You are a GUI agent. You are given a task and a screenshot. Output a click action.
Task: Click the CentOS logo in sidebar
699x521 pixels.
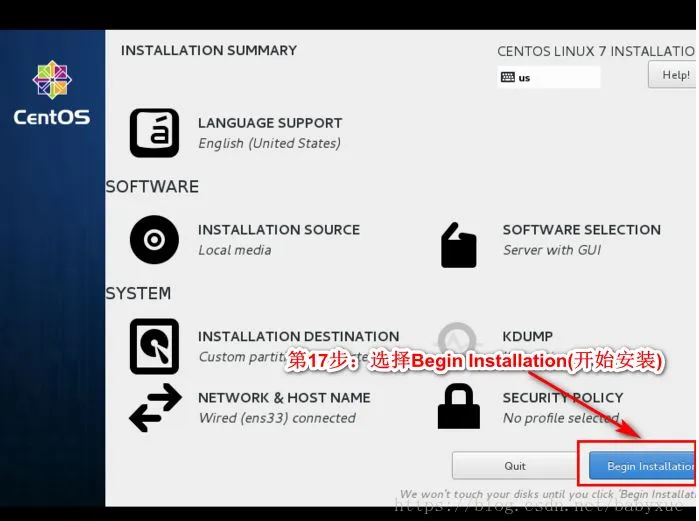tap(52, 80)
